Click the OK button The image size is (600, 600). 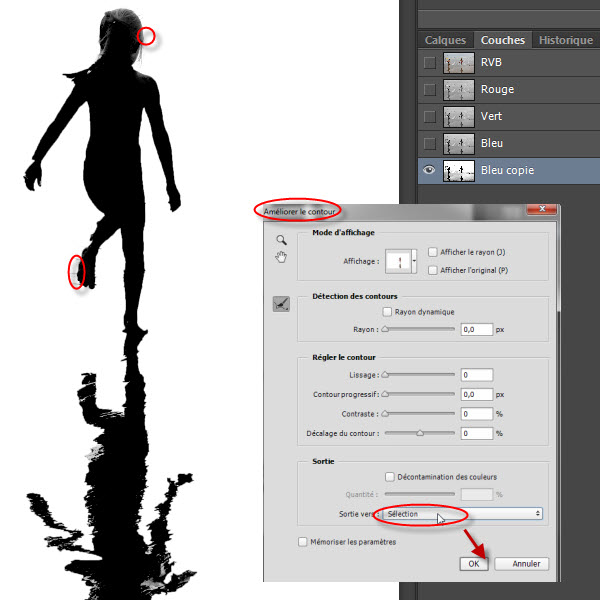[x=474, y=564]
